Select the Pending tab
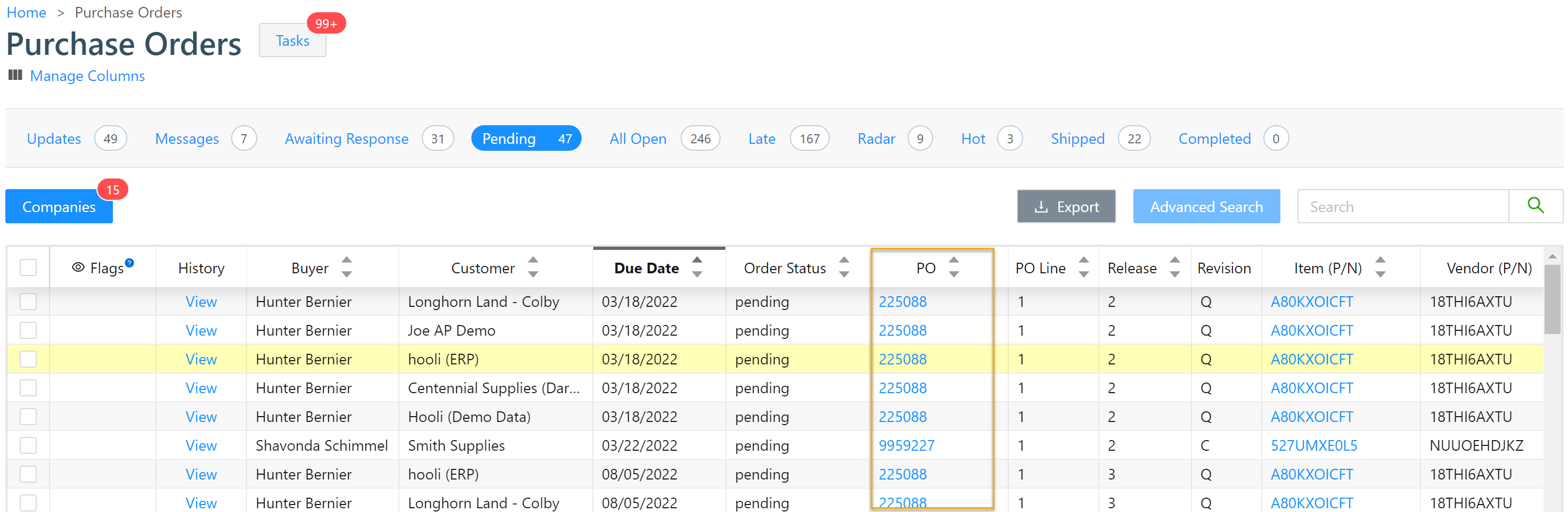This screenshot has height=512, width=1568. 526,139
